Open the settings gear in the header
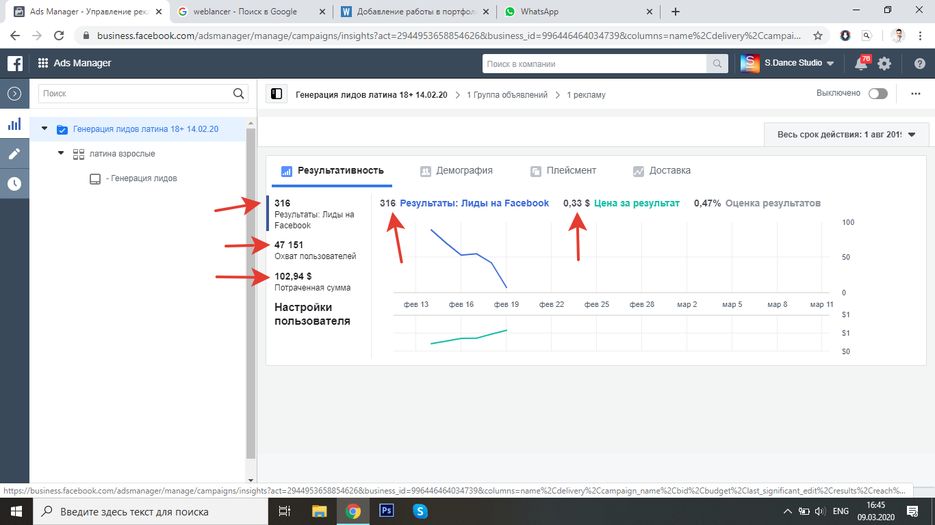This screenshot has width=935, height=525. pos(885,63)
